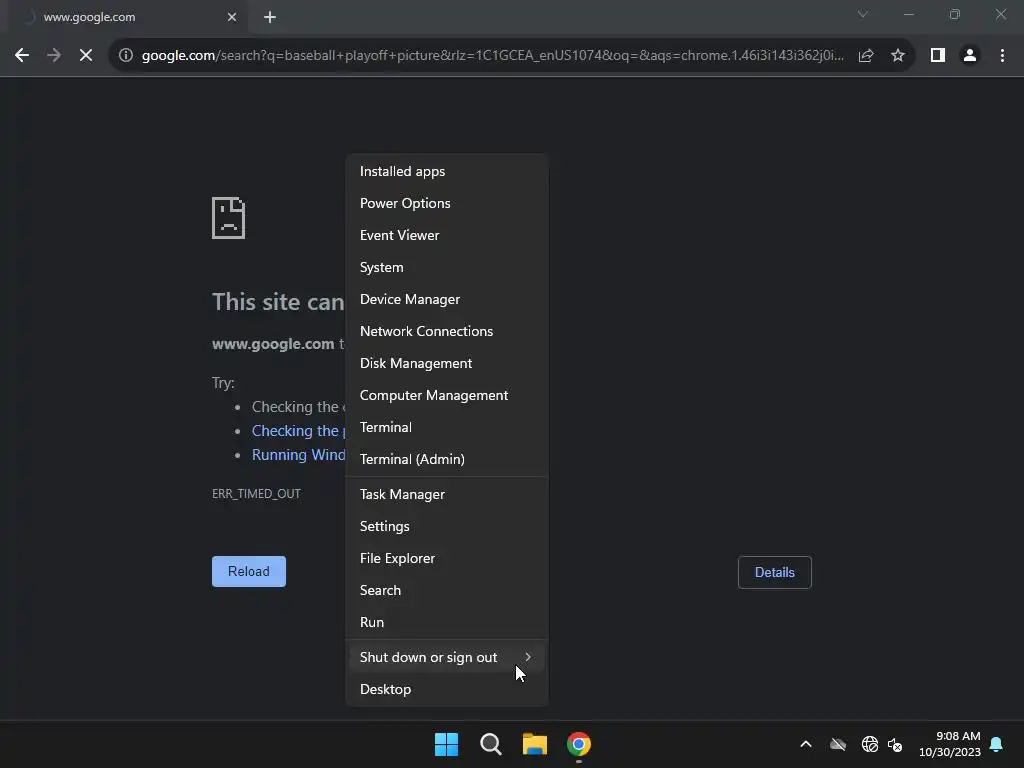Close the www.google.com tab
The width and height of the screenshot is (1024, 768).
point(232,17)
